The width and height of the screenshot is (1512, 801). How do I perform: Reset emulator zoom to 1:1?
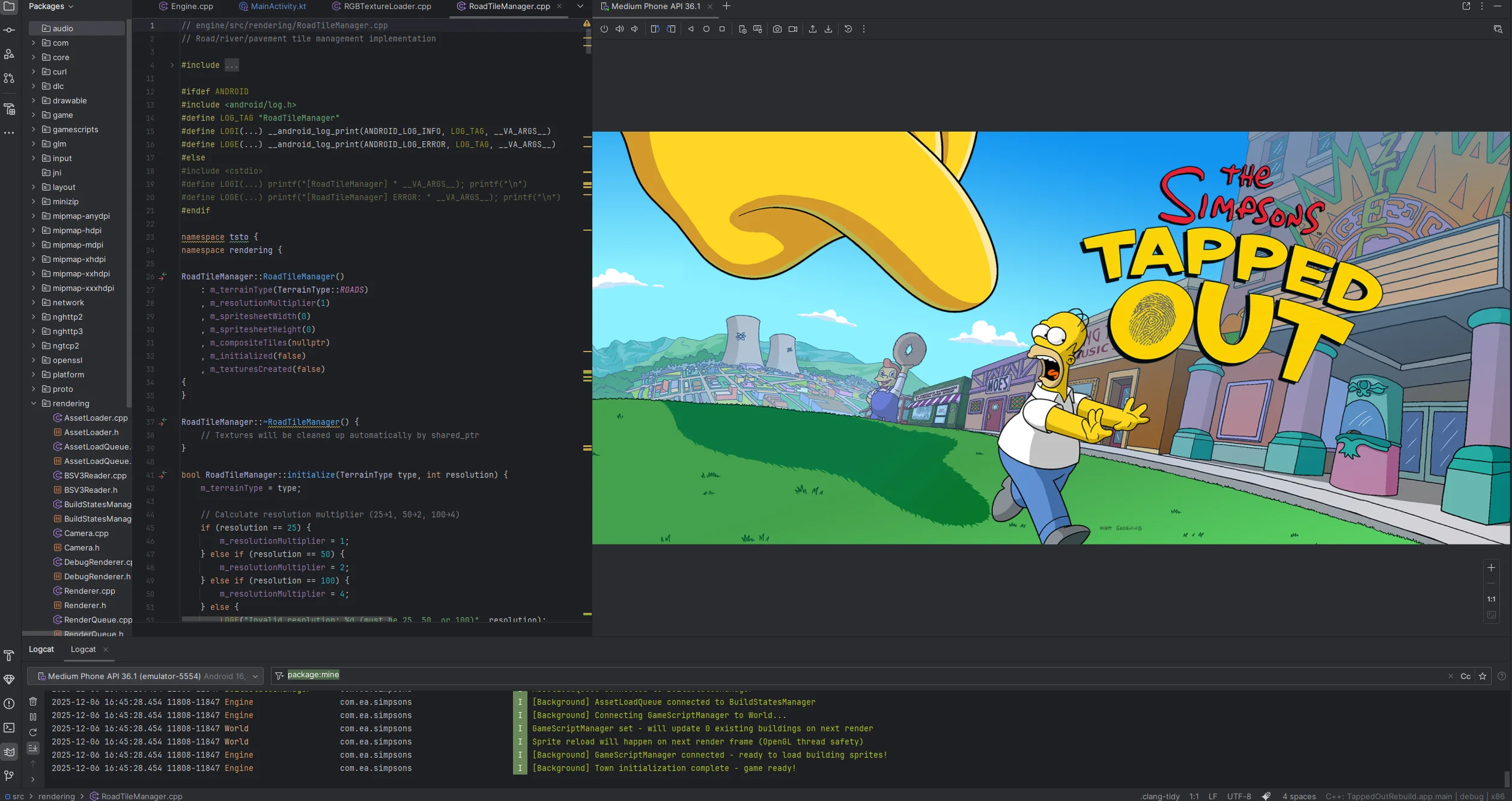point(1491,599)
